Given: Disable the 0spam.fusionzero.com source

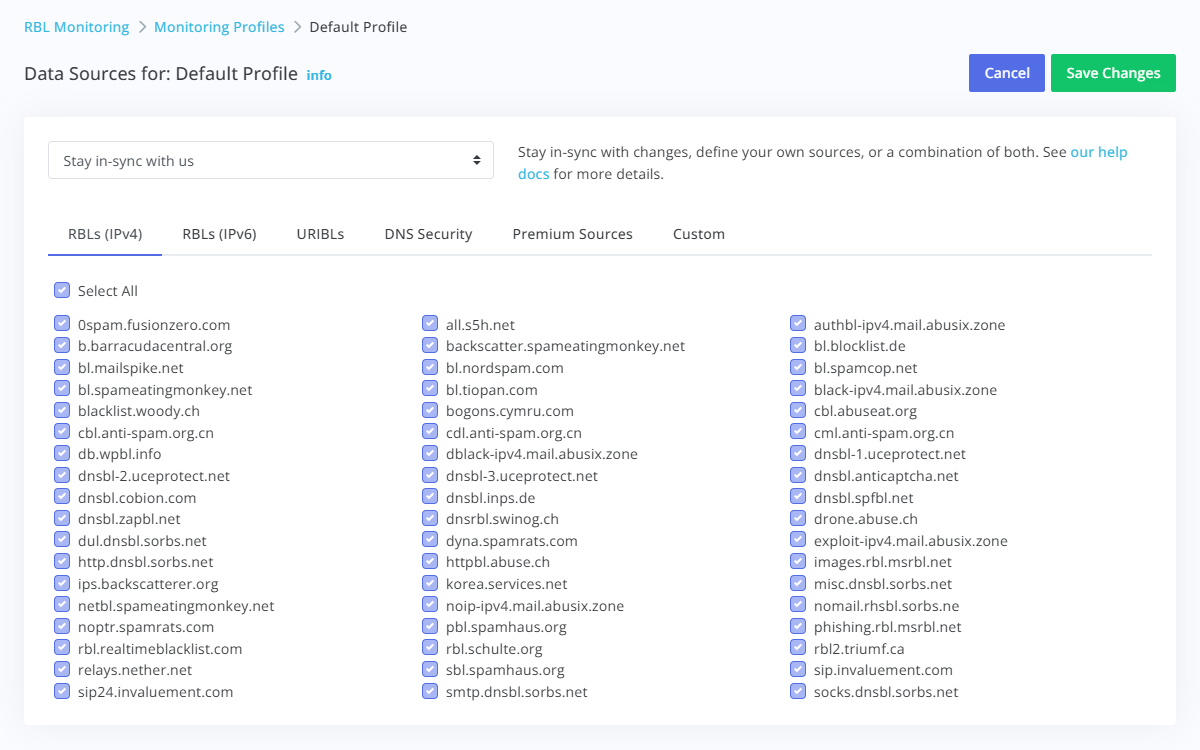Looking at the screenshot, I should (62, 323).
